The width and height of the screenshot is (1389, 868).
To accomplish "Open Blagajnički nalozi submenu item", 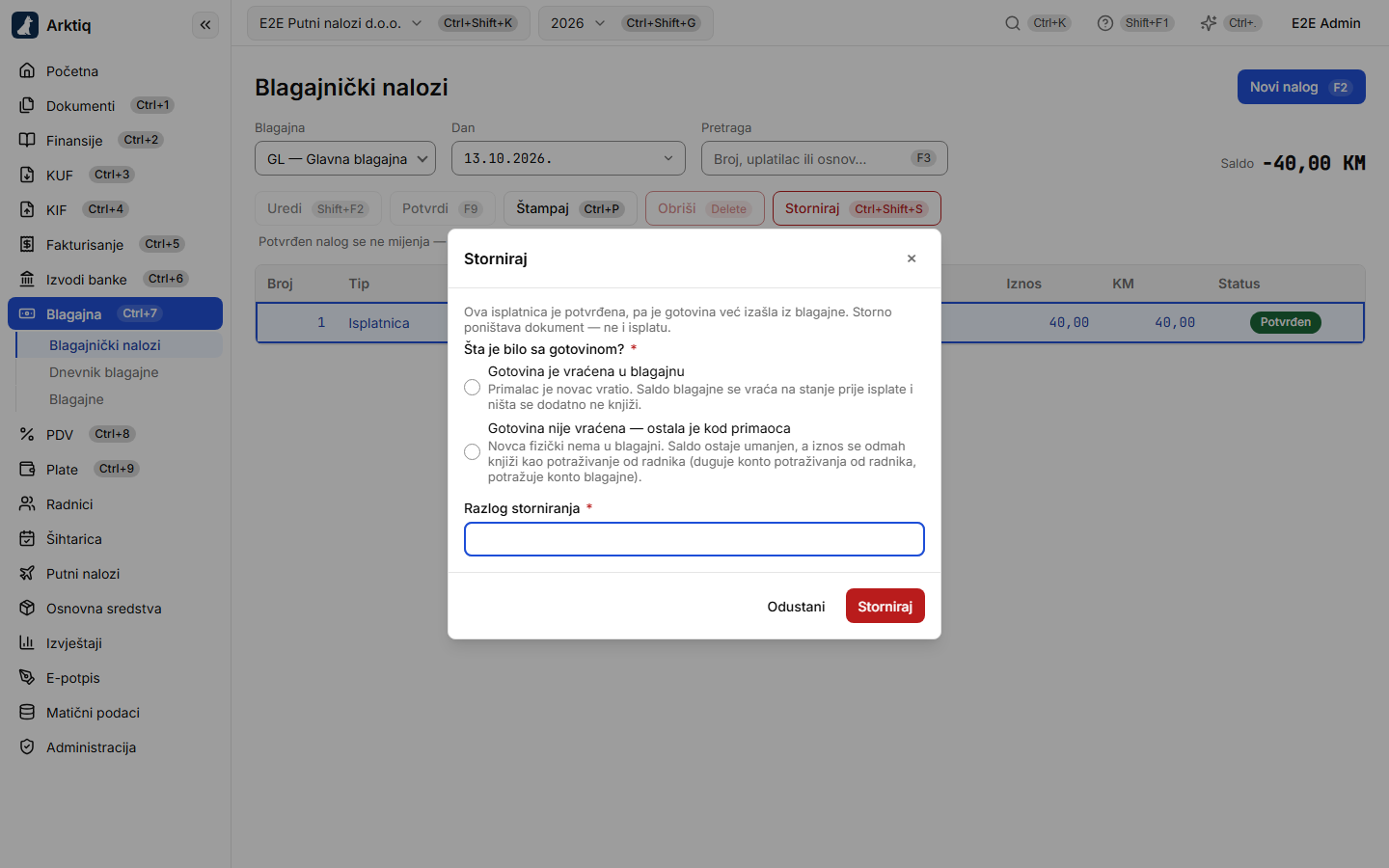I will pyautogui.click(x=120, y=345).
